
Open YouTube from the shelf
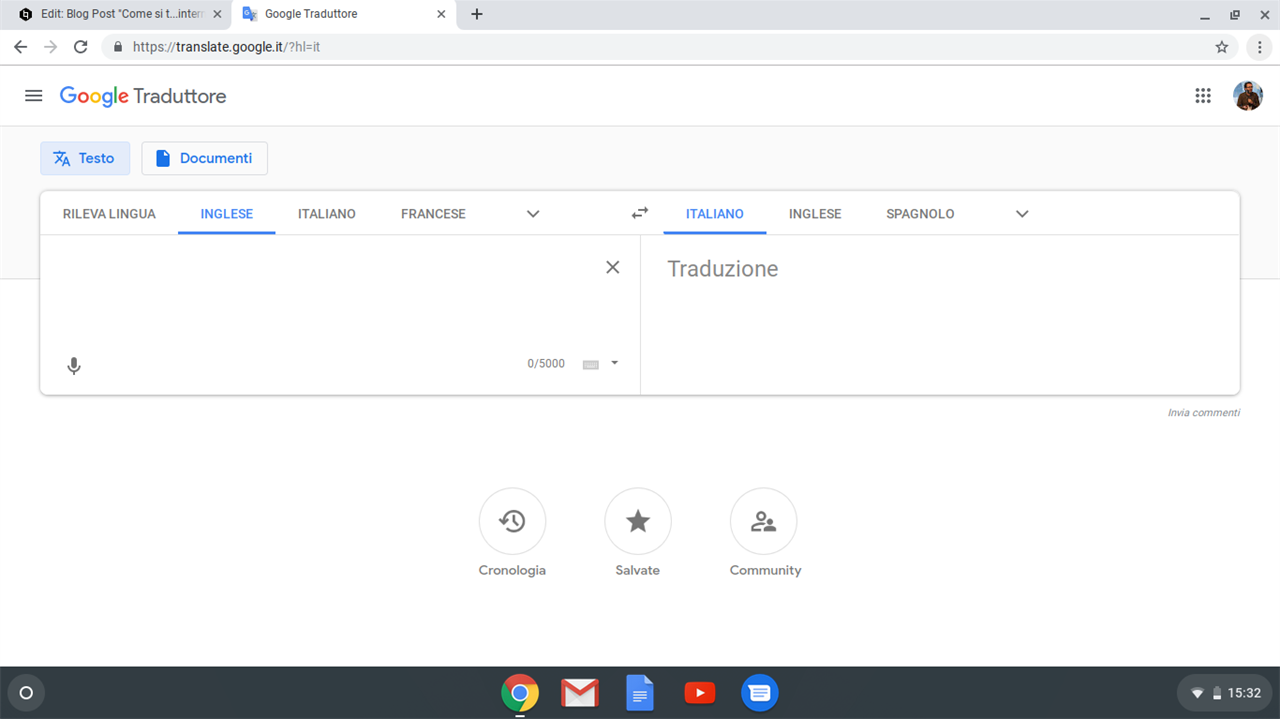(x=700, y=692)
